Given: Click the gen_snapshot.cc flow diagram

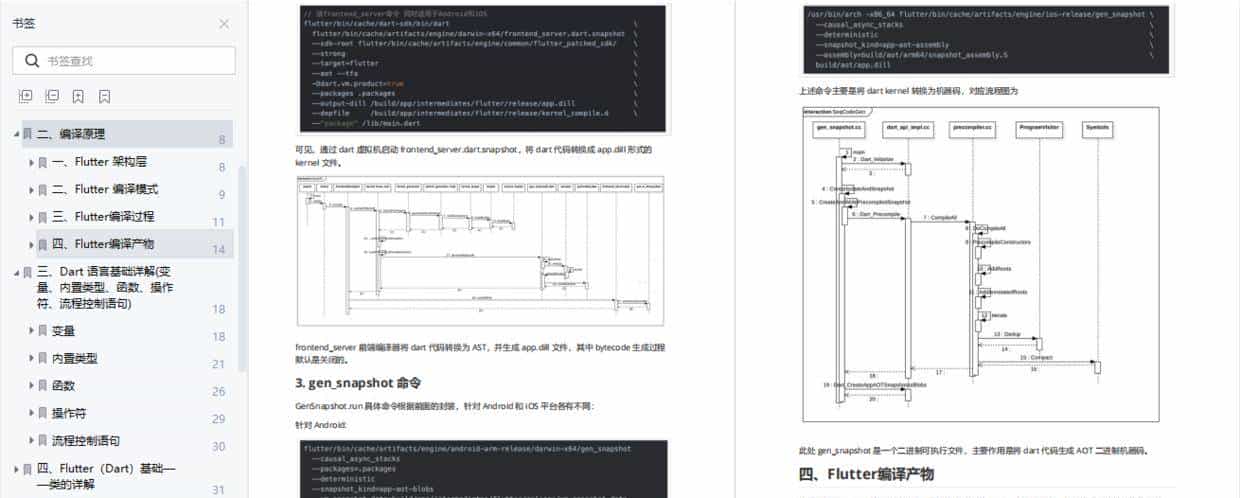Looking at the screenshot, I should pos(979,263).
